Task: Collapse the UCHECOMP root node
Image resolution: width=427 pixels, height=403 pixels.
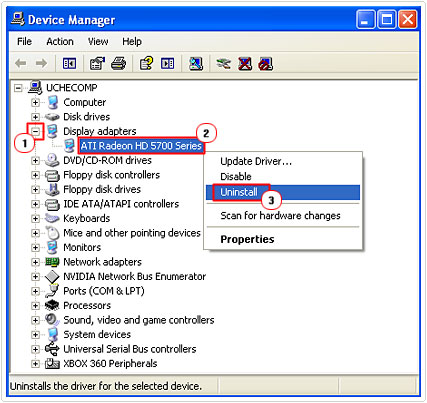Action: (18, 88)
